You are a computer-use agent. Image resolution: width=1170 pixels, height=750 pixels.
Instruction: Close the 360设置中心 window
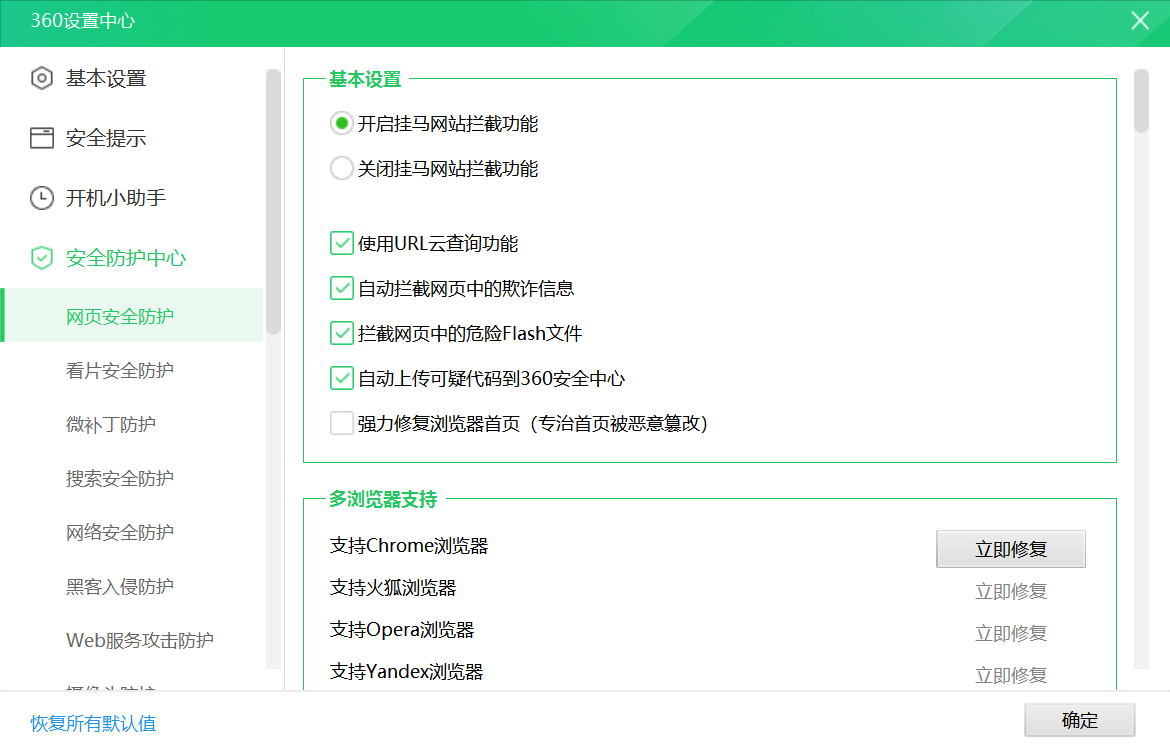[x=1140, y=21]
